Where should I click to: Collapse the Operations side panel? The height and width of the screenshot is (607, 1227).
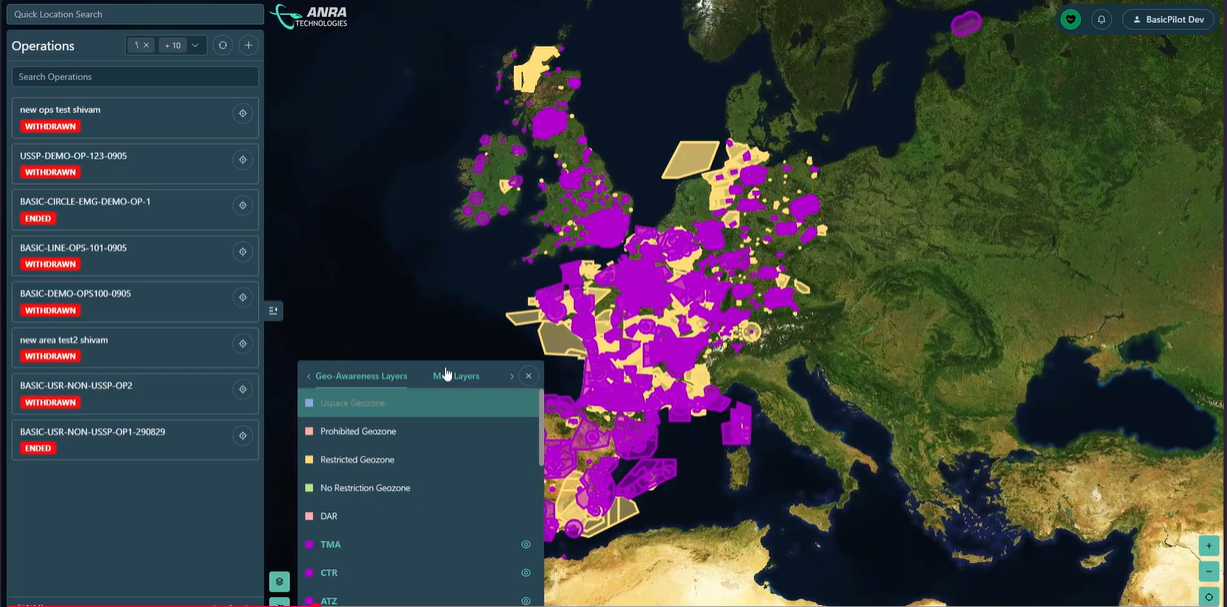point(273,311)
